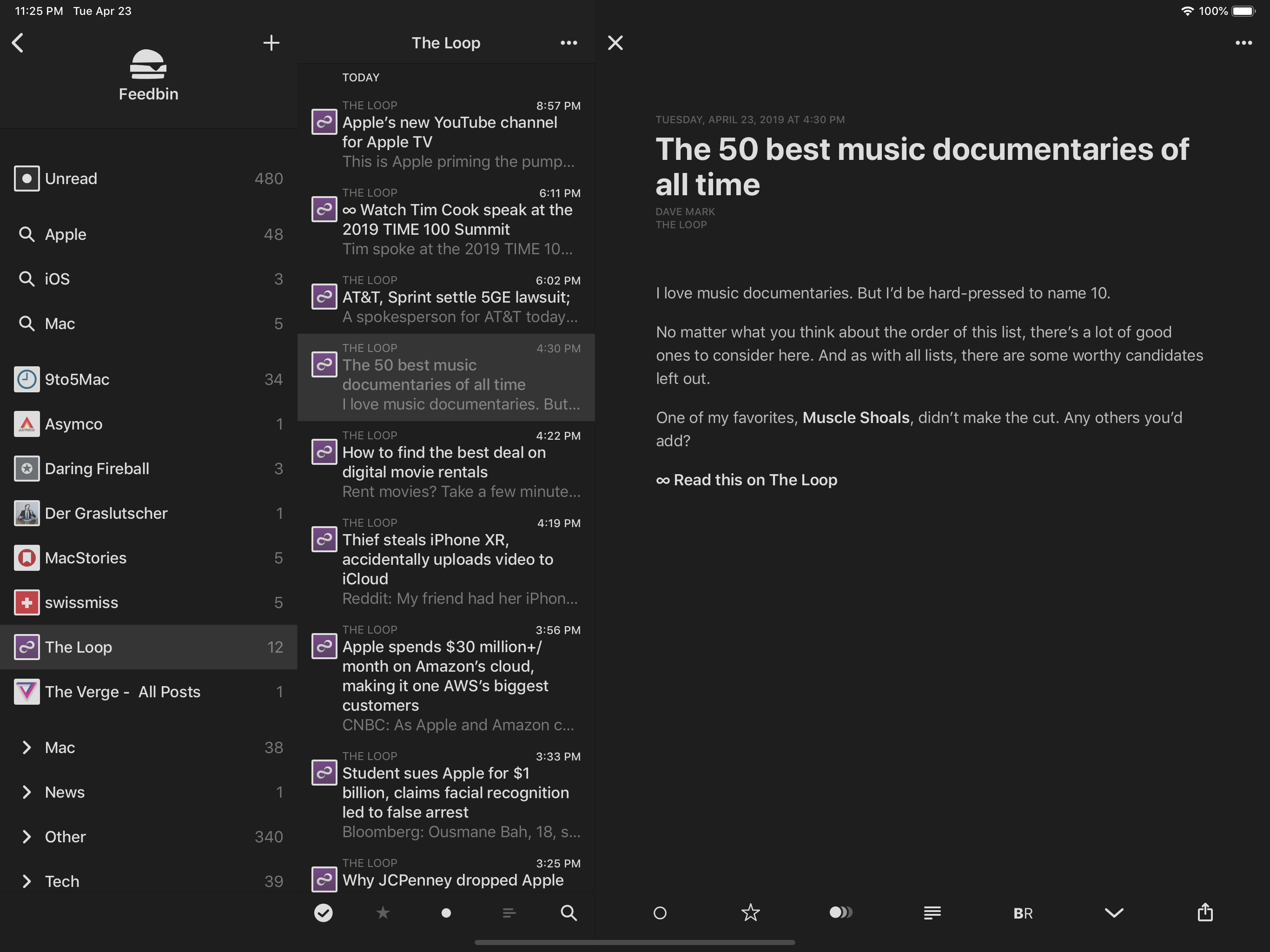The image size is (1270, 952).
Task: Expand the Tech folder
Action: coord(27,881)
